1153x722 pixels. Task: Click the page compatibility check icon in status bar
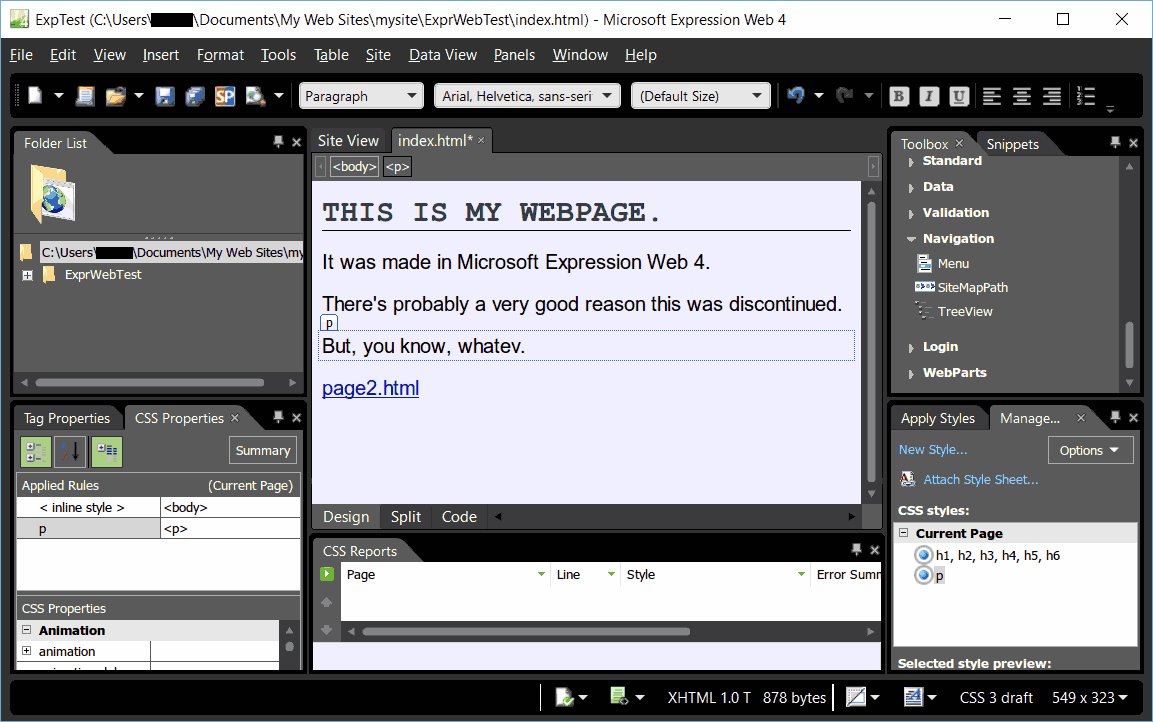[x=564, y=697]
